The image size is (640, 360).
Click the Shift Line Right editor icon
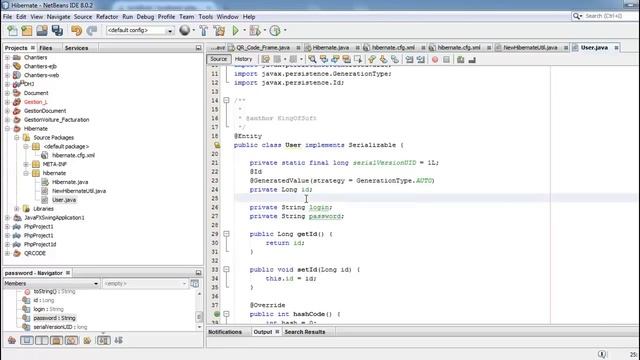pyautogui.click(x=420, y=60)
